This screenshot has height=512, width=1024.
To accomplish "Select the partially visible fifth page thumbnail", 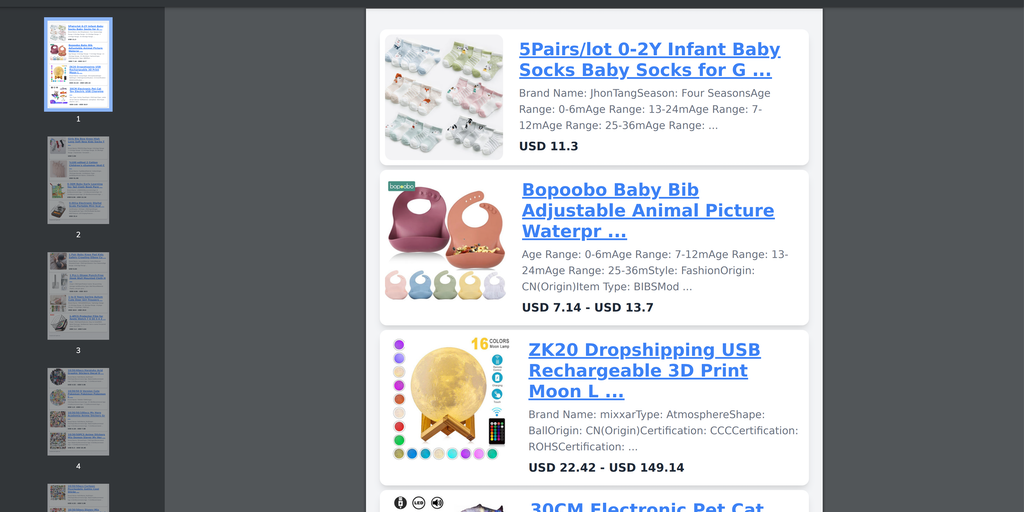I will [x=78, y=498].
